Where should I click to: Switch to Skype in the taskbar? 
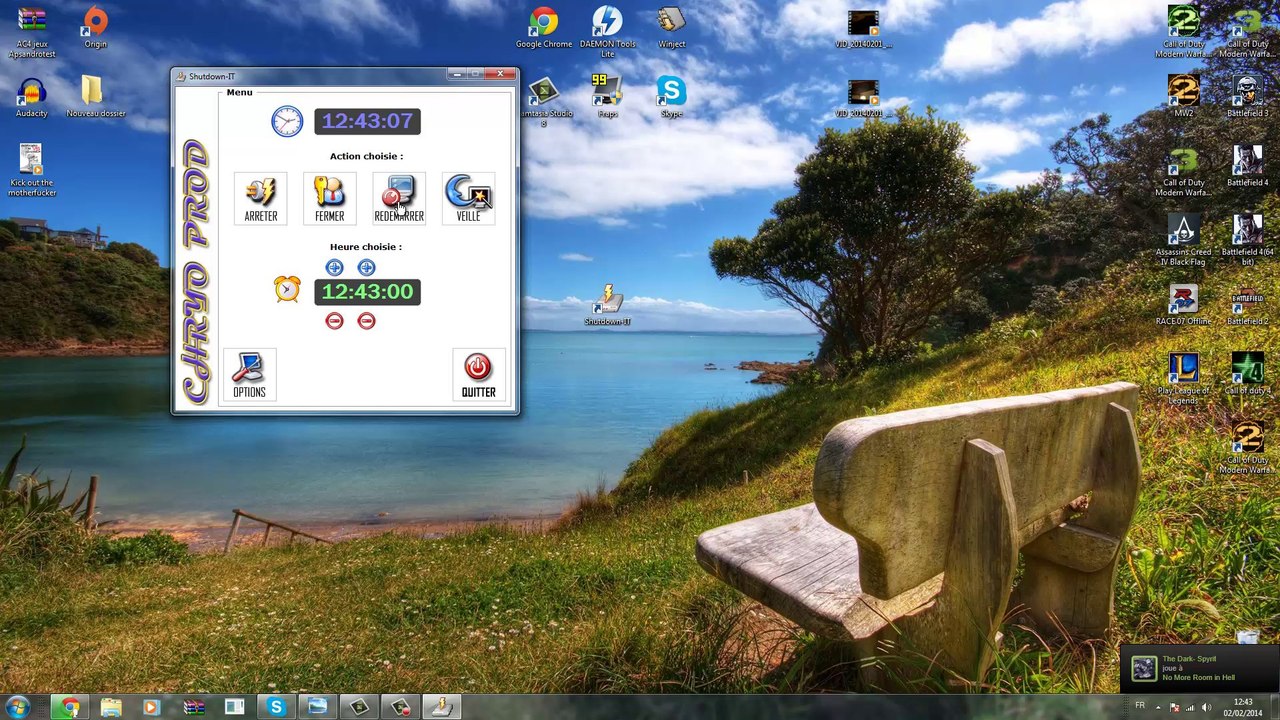pos(276,707)
